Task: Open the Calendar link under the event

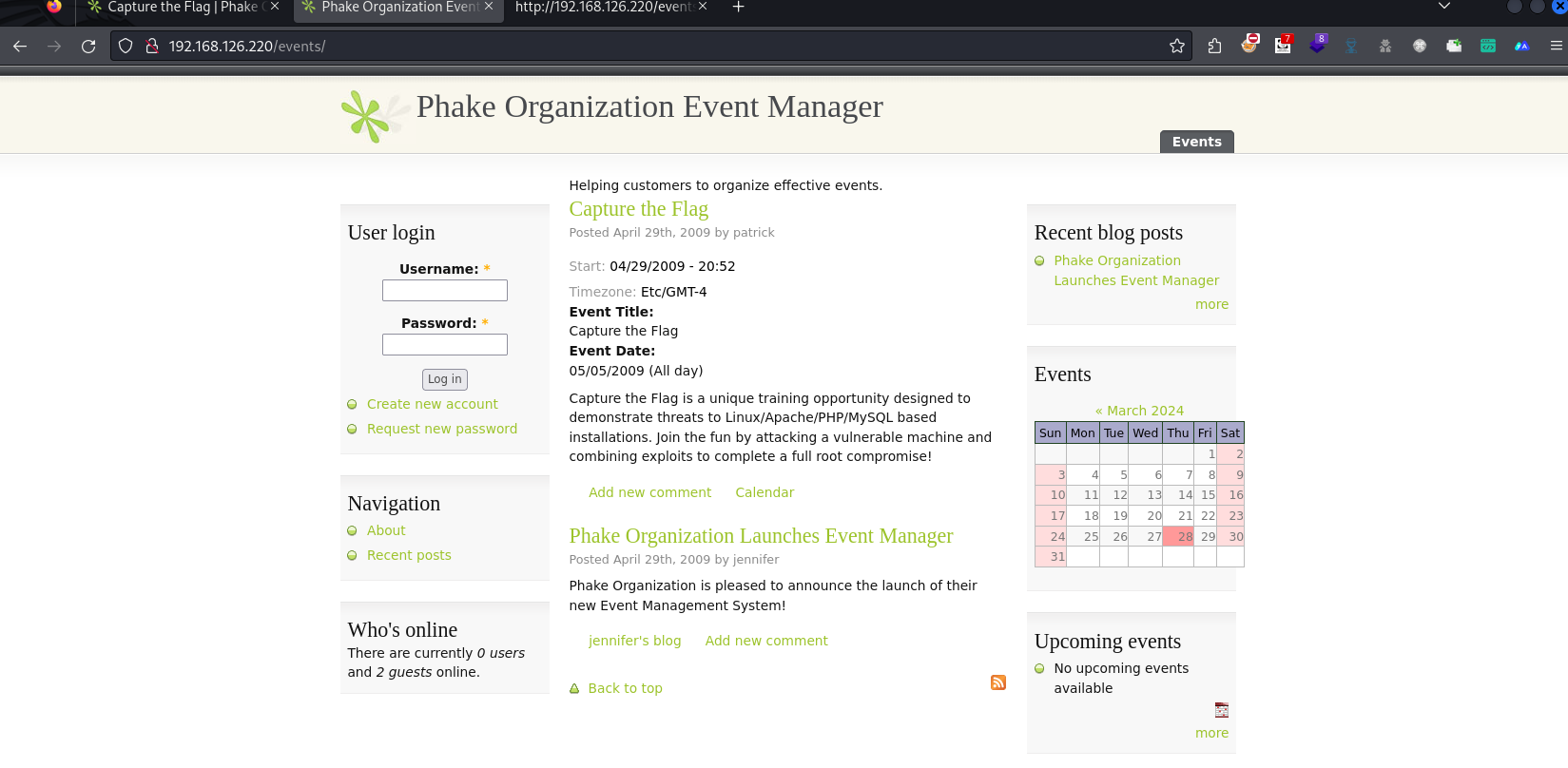Action: (x=765, y=492)
